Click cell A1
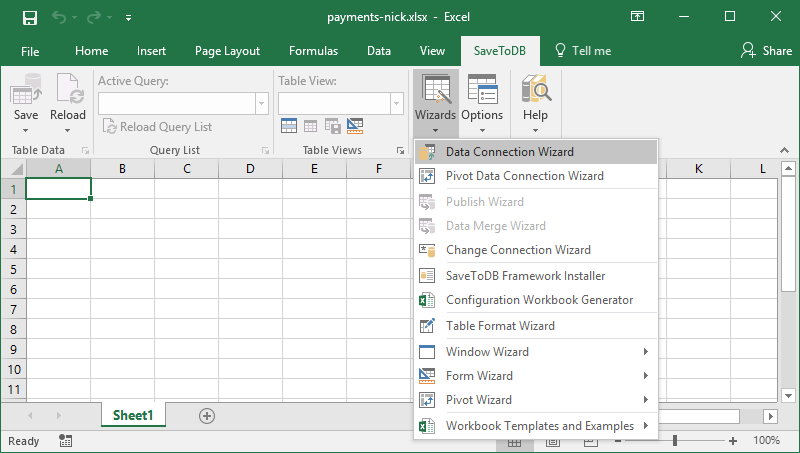This screenshot has width=800, height=453. coord(58,189)
